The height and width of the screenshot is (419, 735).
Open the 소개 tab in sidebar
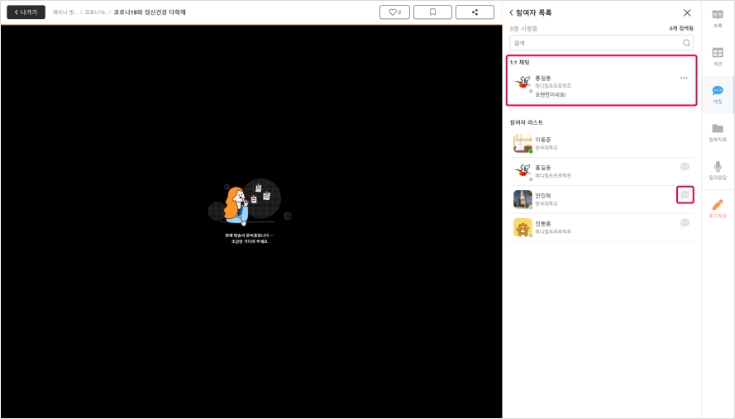click(x=718, y=18)
